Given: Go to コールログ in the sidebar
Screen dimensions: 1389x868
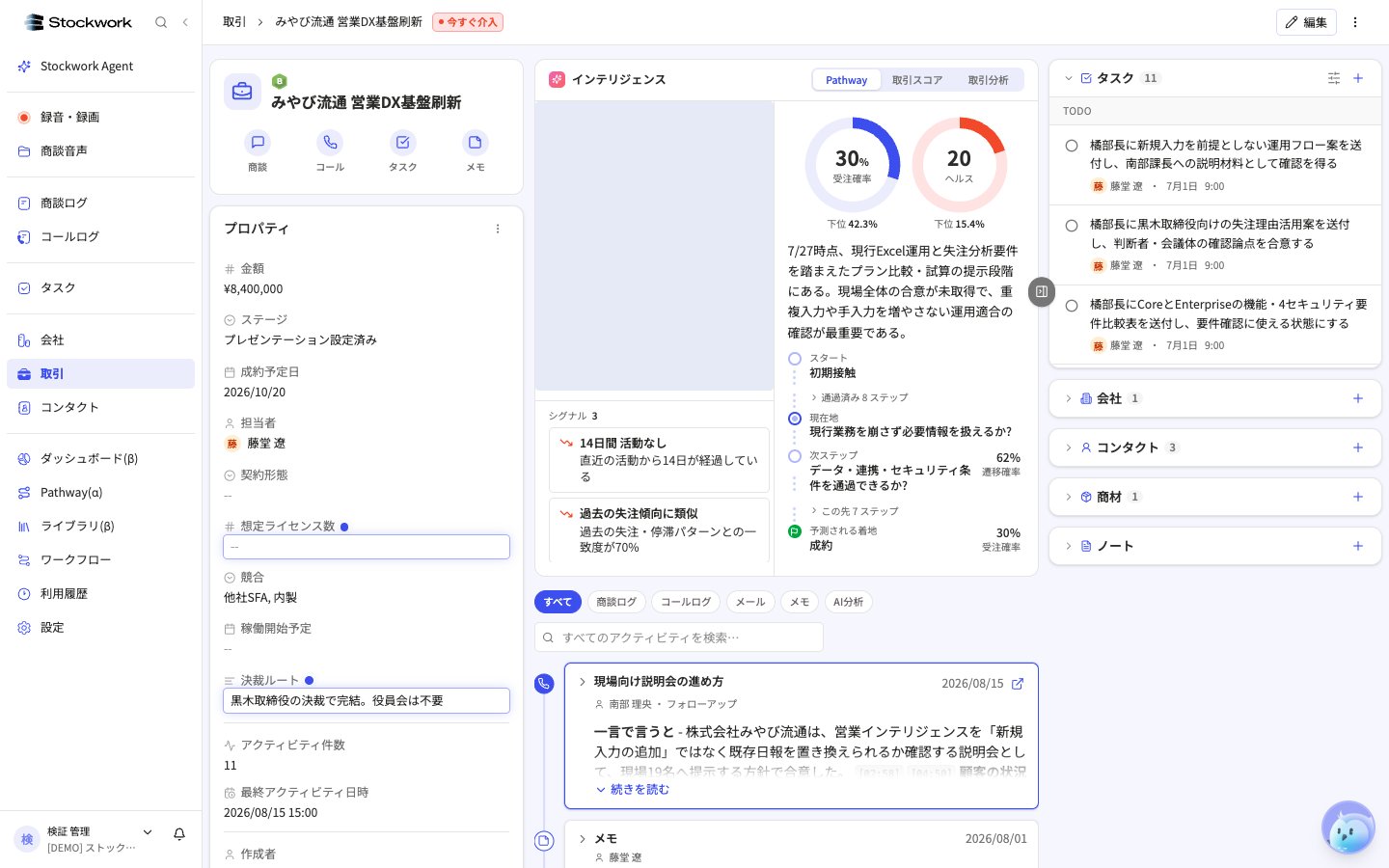Looking at the screenshot, I should pos(100,236).
